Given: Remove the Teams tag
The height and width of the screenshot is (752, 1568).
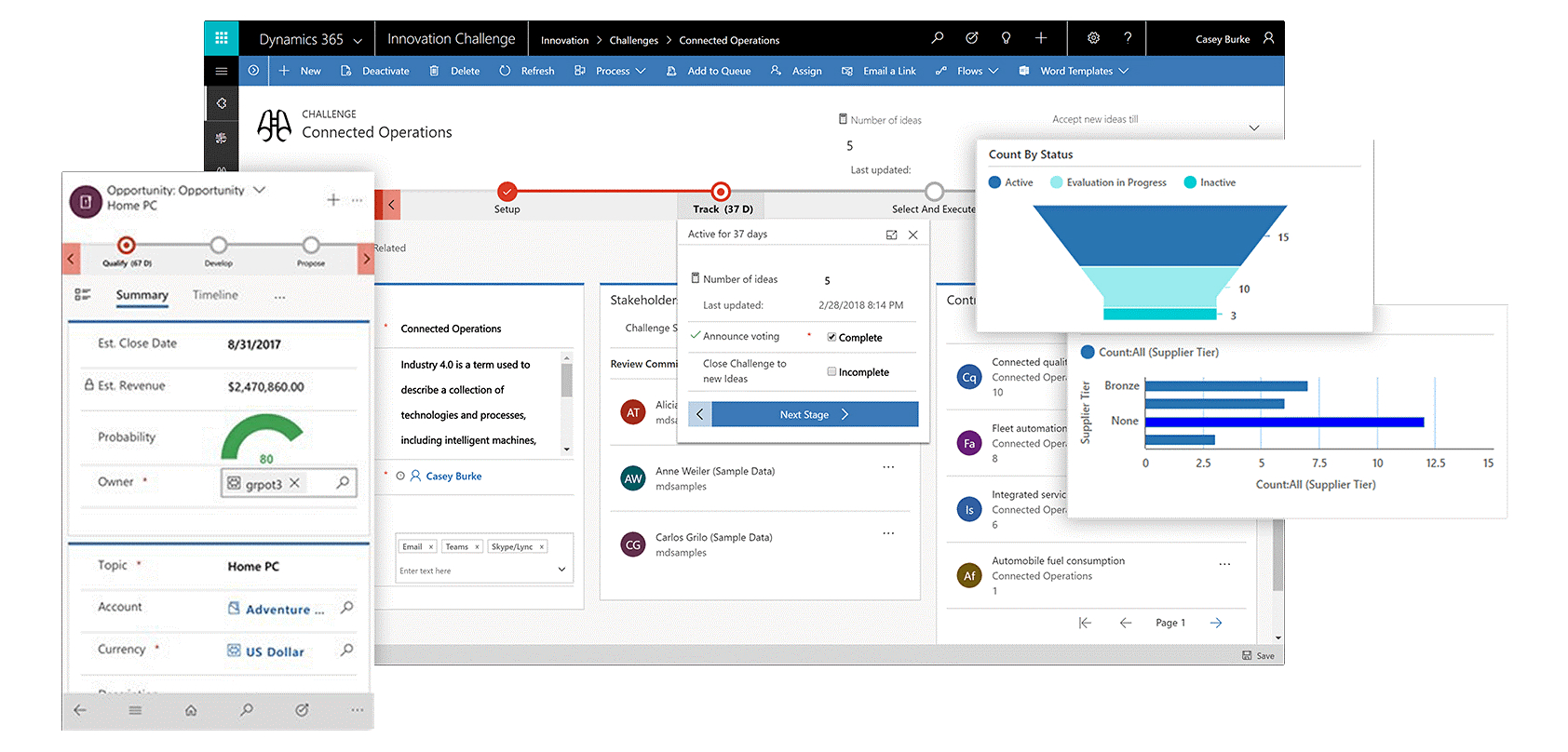Looking at the screenshot, I should coord(477,546).
